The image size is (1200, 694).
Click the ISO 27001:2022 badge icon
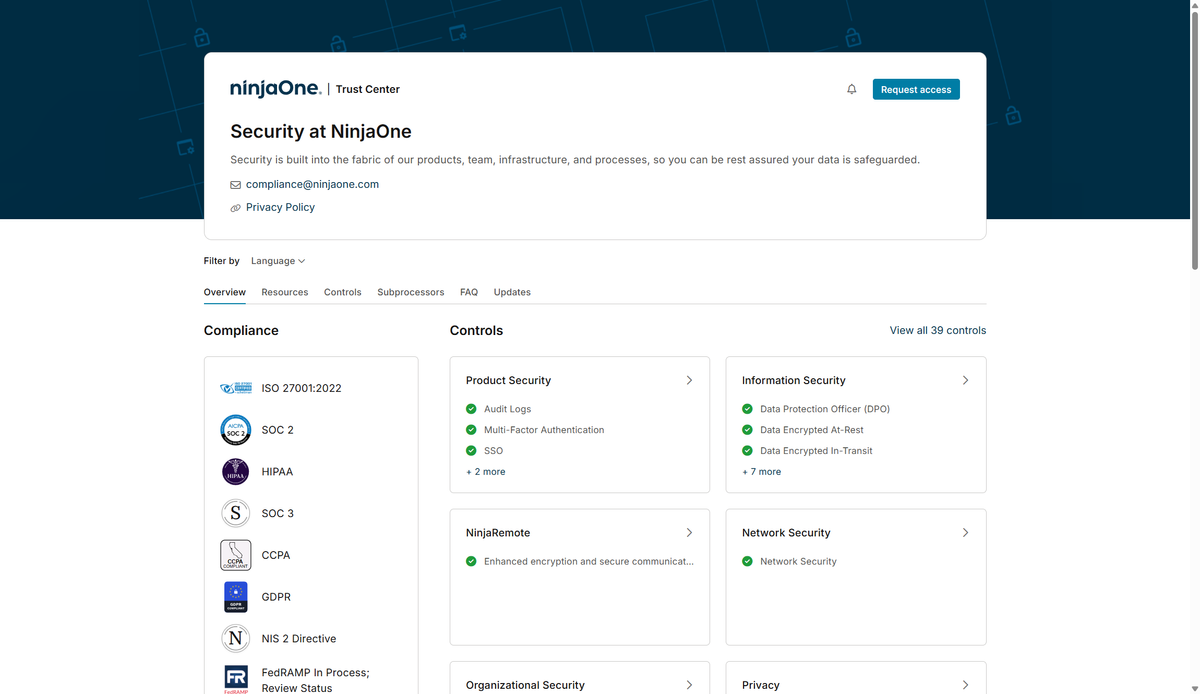(x=236, y=388)
